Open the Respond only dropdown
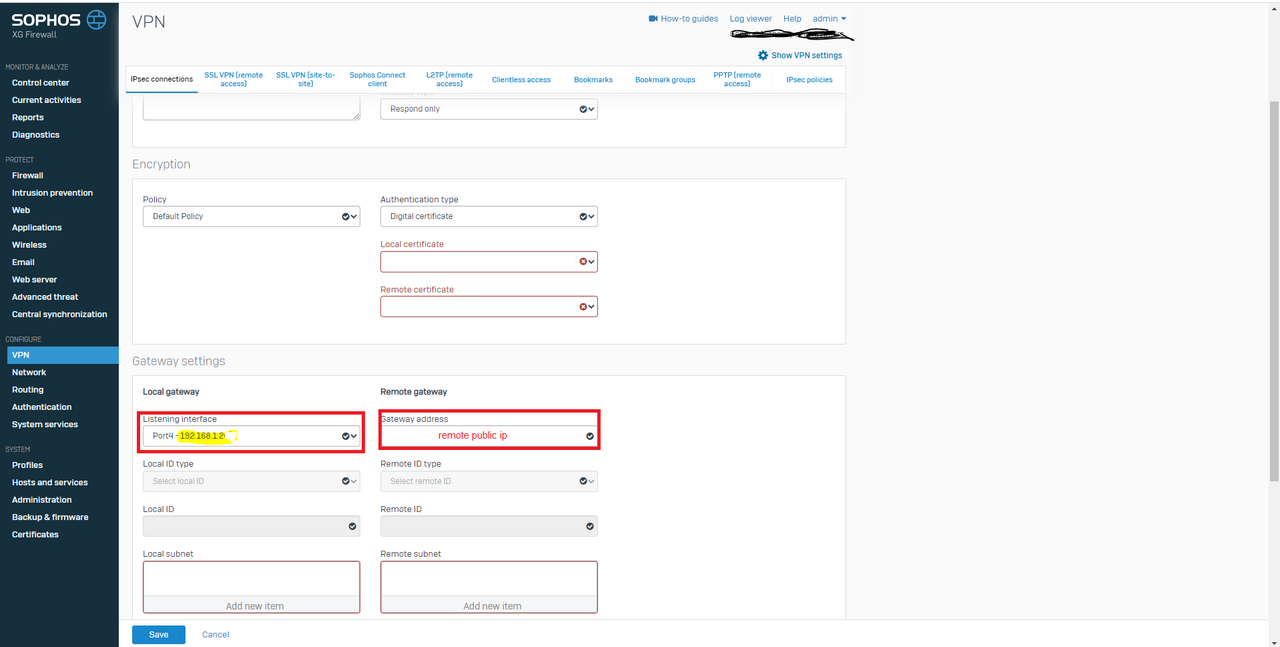The width and height of the screenshot is (1280, 647). click(x=489, y=109)
